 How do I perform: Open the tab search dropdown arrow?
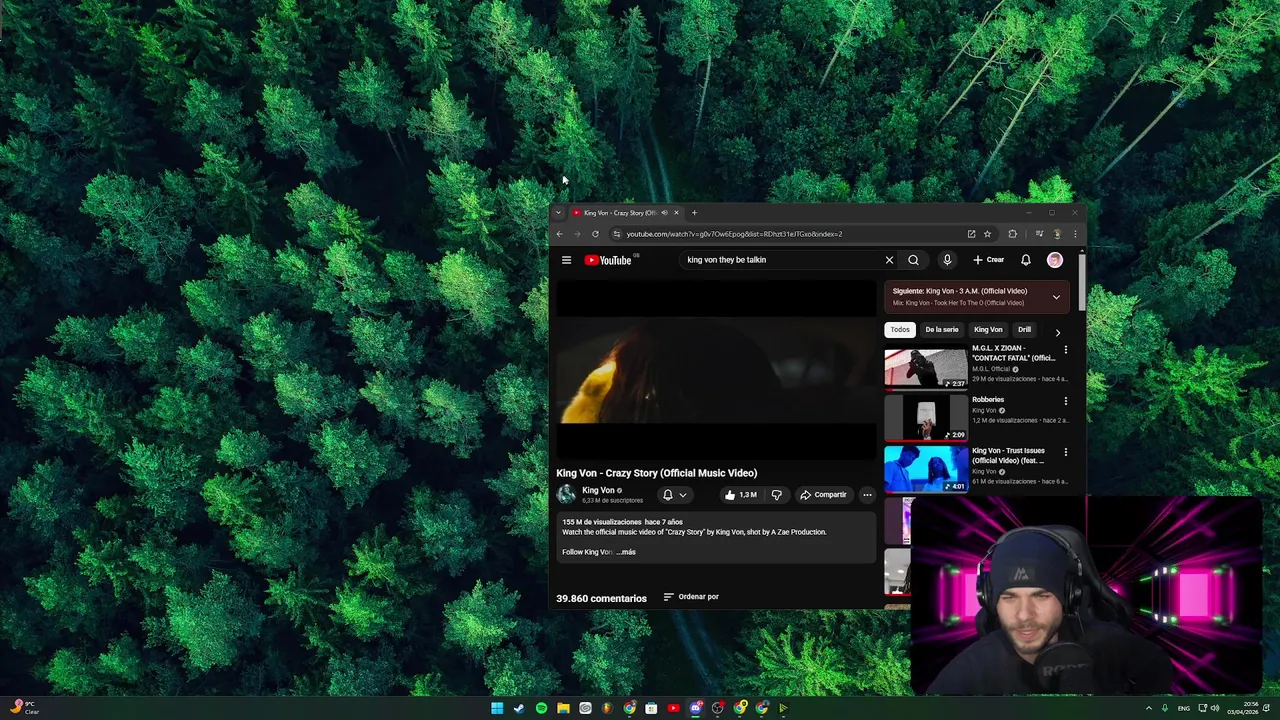[558, 212]
